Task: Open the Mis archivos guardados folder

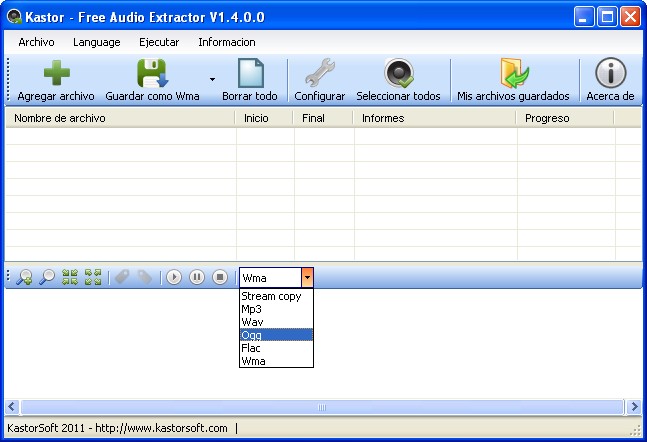Action: point(513,73)
